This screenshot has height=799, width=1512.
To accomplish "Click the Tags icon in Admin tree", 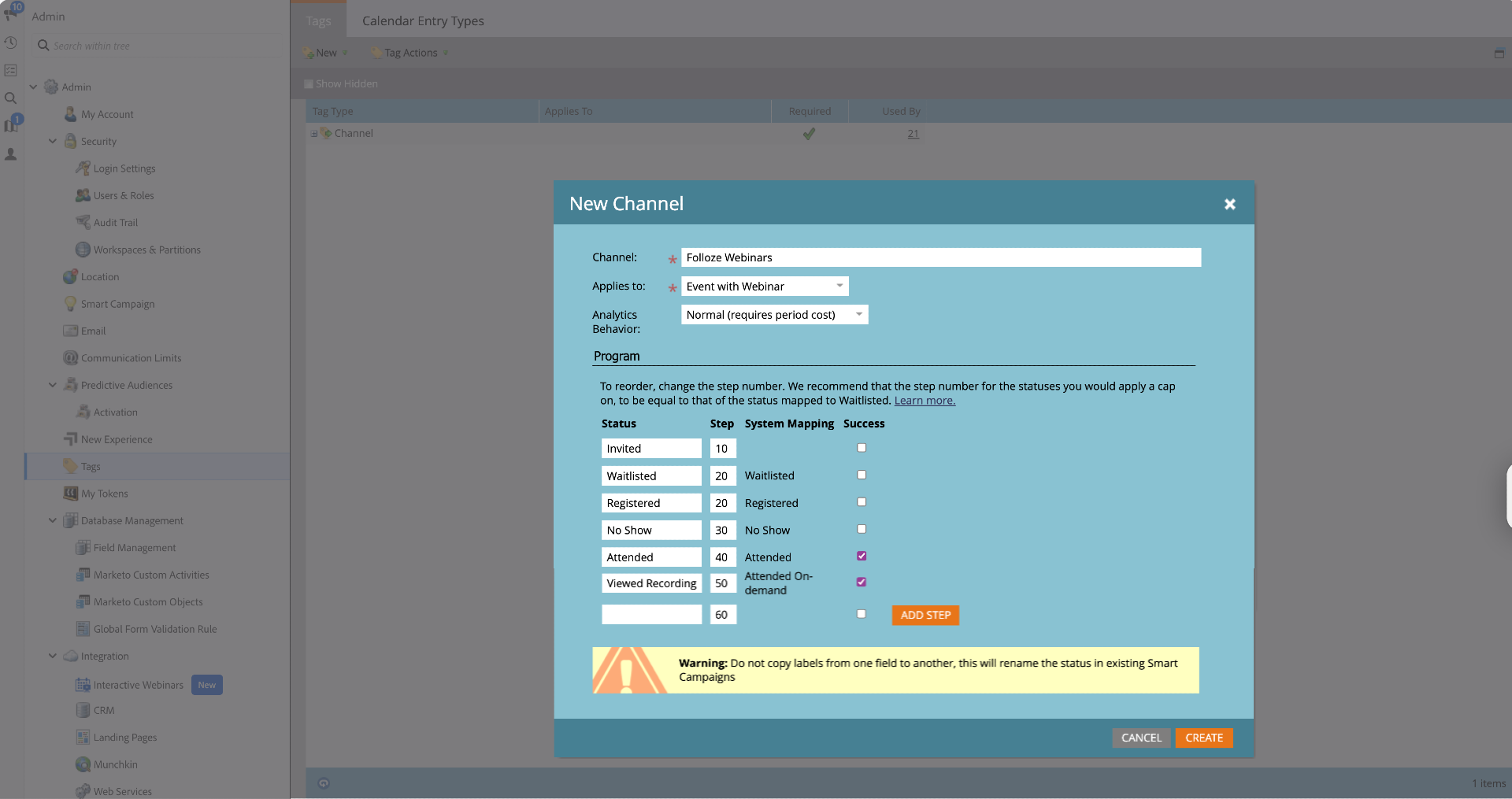I will [70, 466].
